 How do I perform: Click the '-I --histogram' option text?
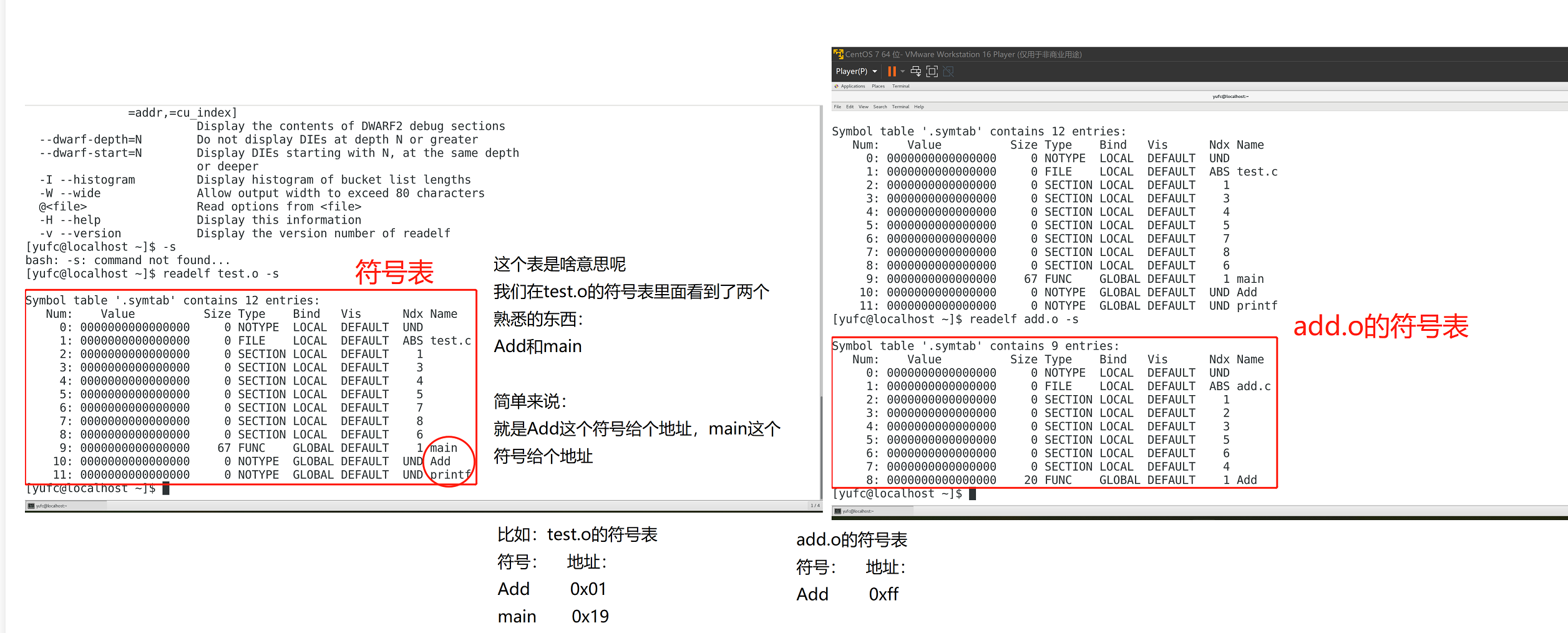pos(87,180)
